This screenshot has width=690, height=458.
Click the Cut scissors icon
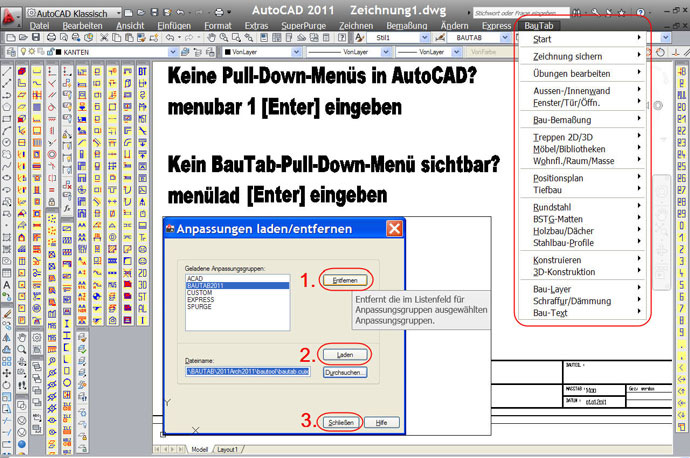[104, 38]
